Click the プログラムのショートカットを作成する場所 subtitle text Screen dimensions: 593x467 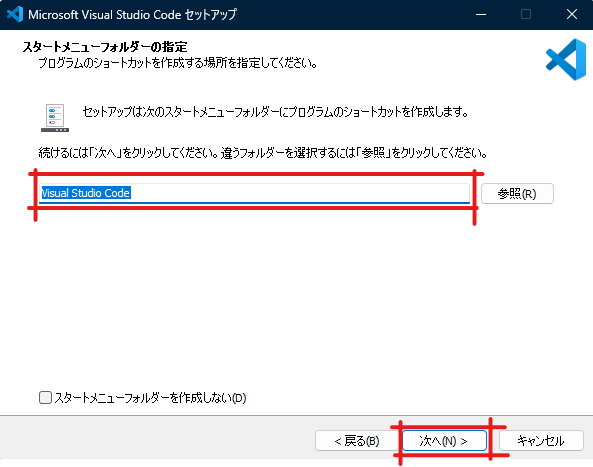click(177, 63)
